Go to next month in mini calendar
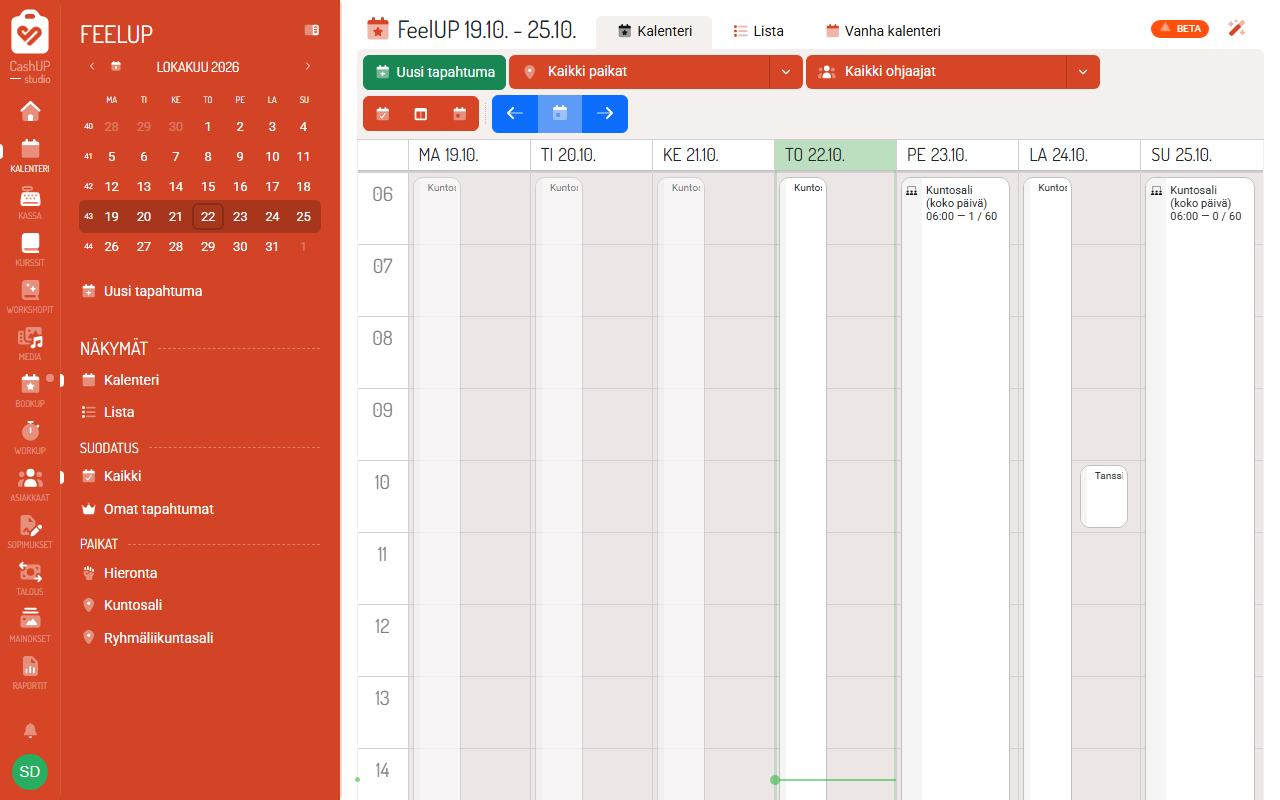This screenshot has height=800, width=1280. pos(307,67)
